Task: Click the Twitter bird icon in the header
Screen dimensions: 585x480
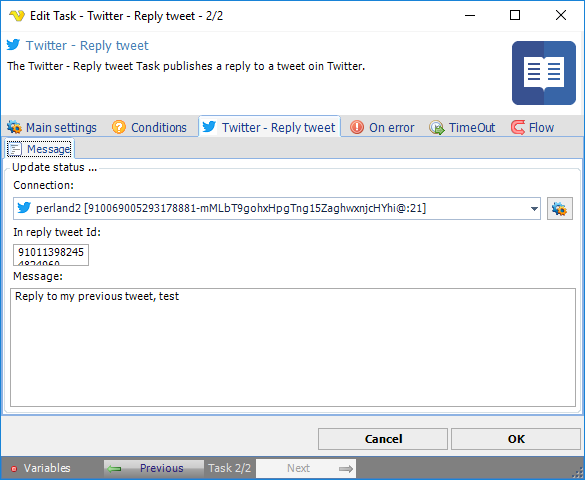Action: 13,45
